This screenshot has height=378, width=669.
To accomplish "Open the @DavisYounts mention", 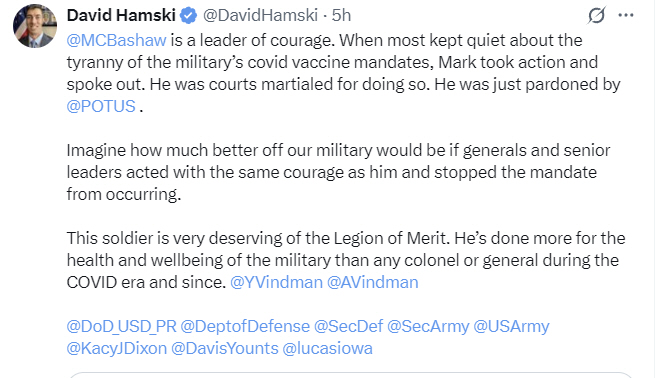I will pyautogui.click(x=225, y=349).
